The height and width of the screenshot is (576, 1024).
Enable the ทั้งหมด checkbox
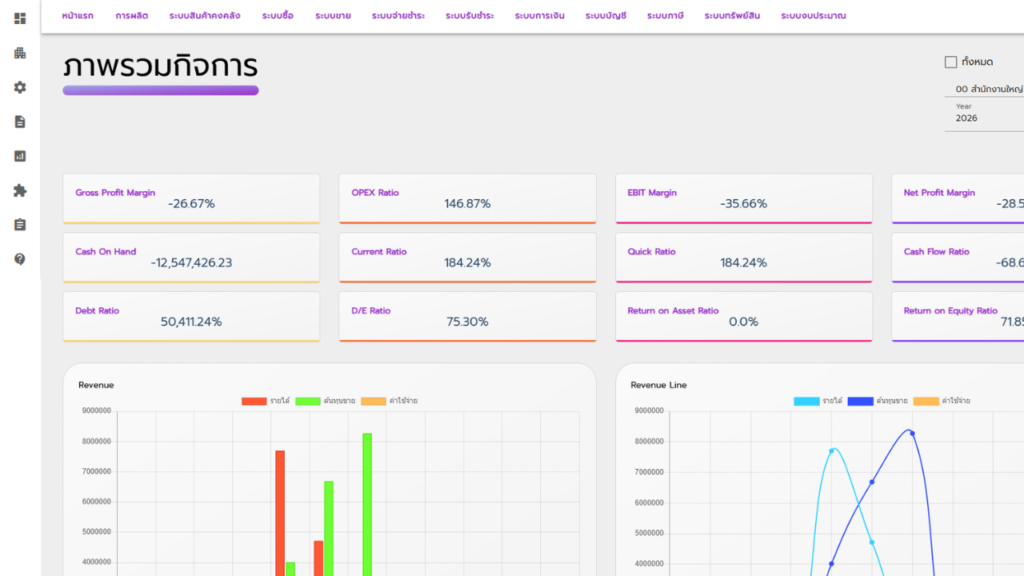[951, 62]
